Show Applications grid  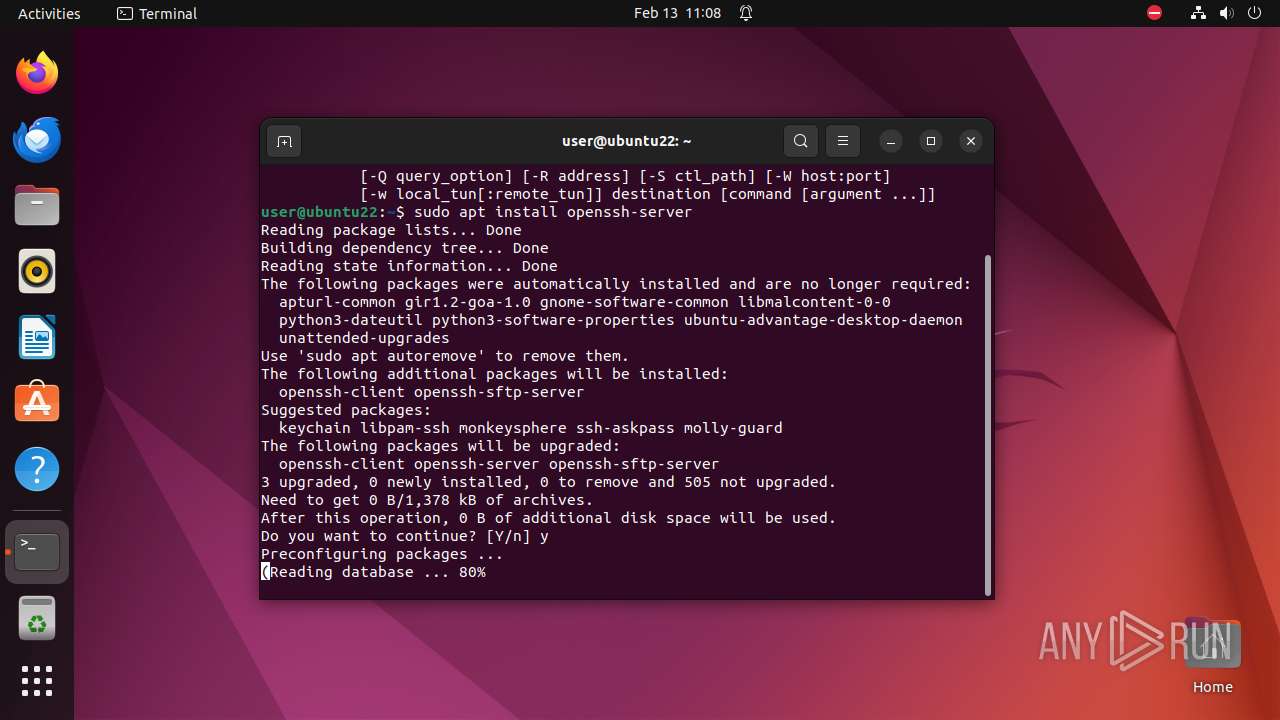click(x=37, y=681)
